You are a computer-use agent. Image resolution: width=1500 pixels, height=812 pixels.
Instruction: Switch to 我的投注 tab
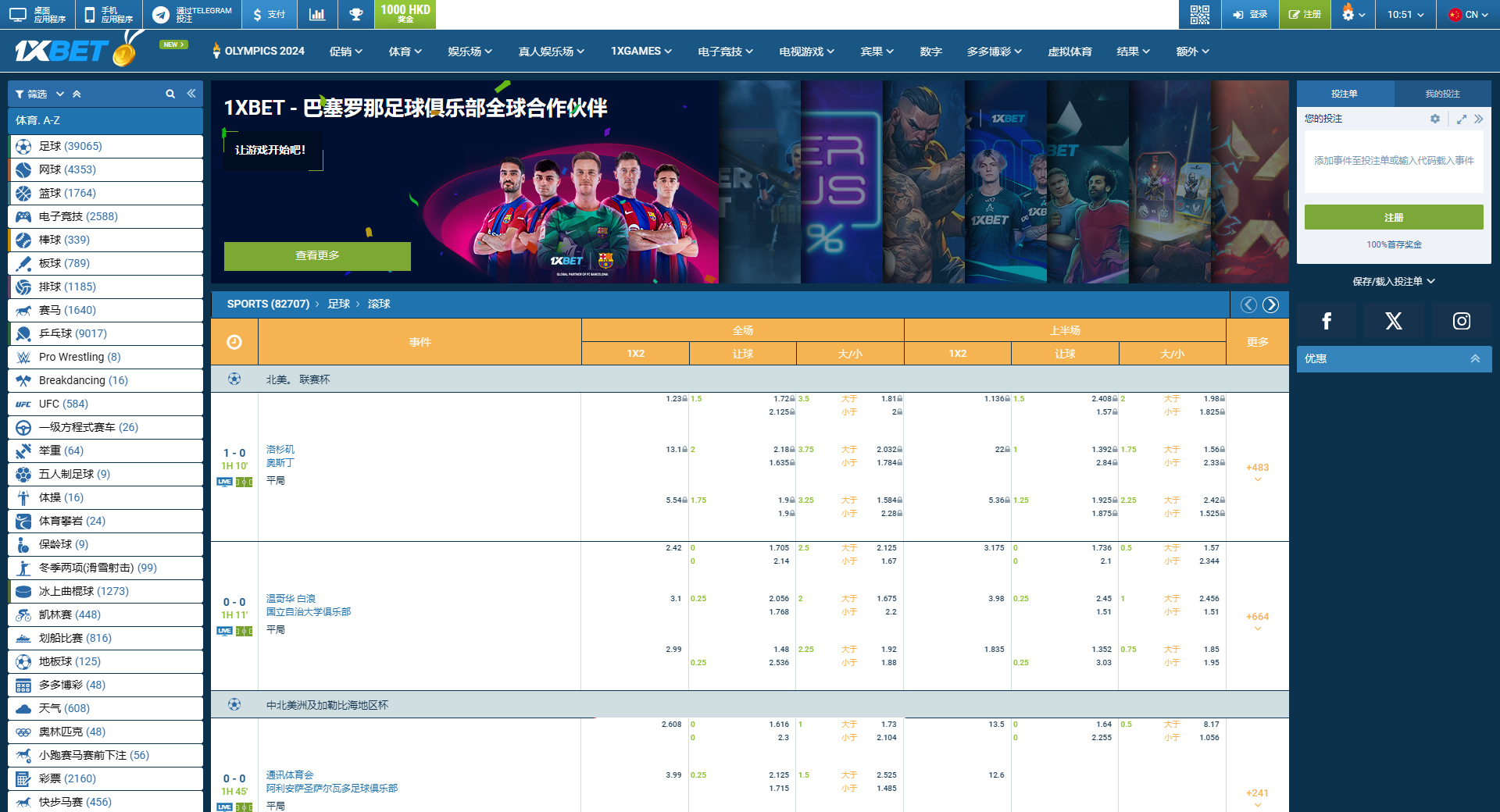(x=1443, y=94)
